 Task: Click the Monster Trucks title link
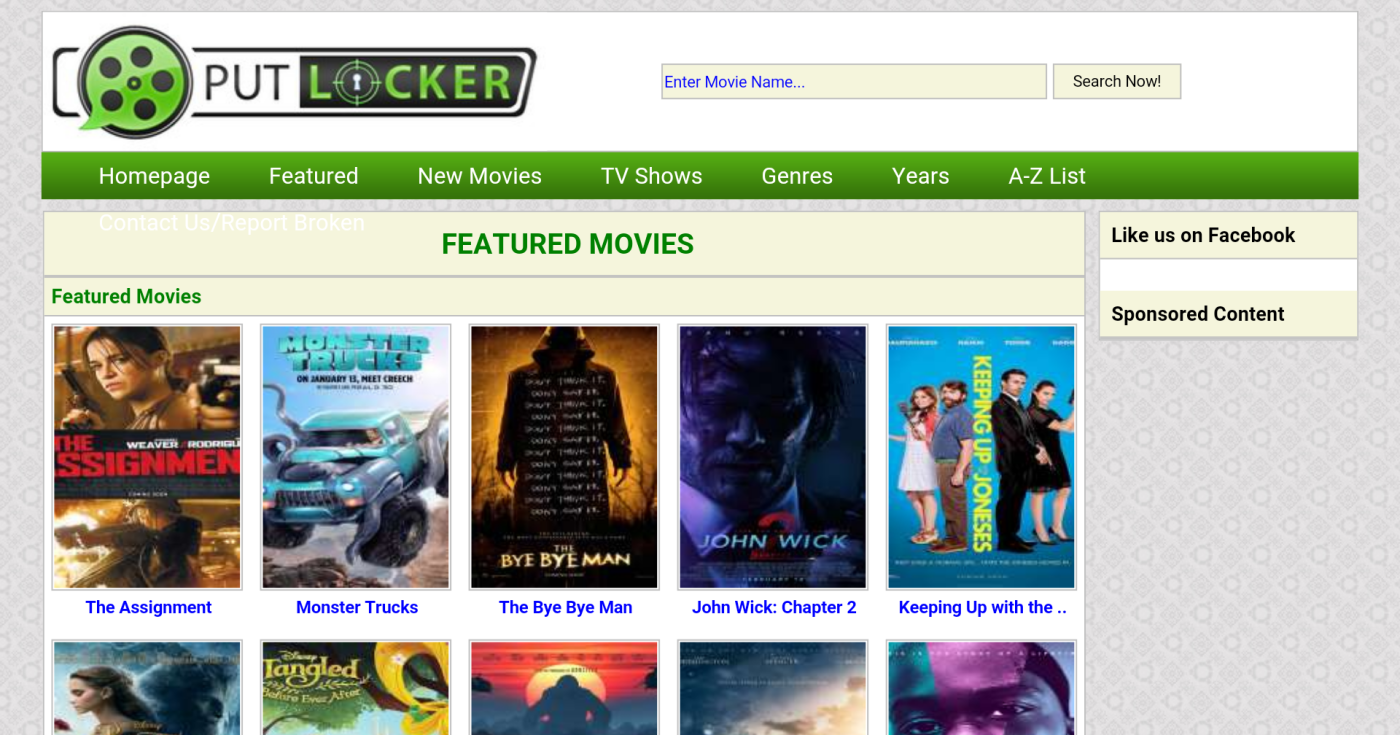[357, 607]
